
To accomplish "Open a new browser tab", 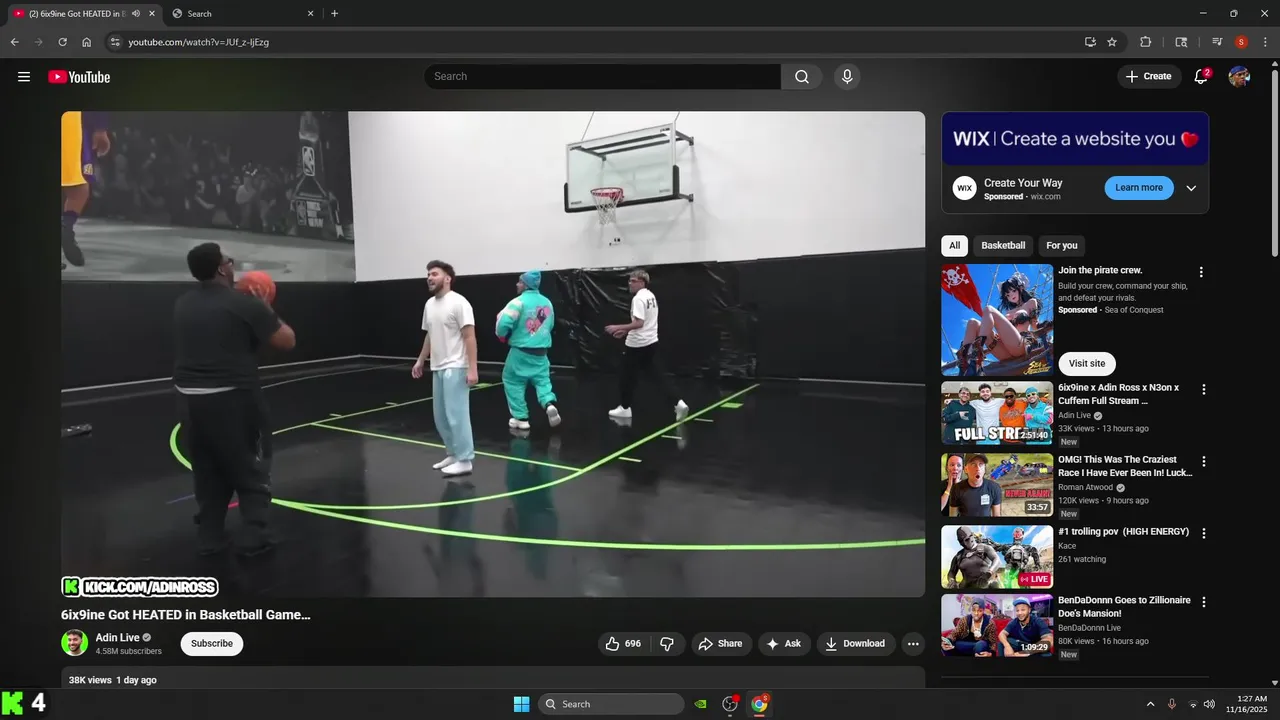I will tap(334, 14).
